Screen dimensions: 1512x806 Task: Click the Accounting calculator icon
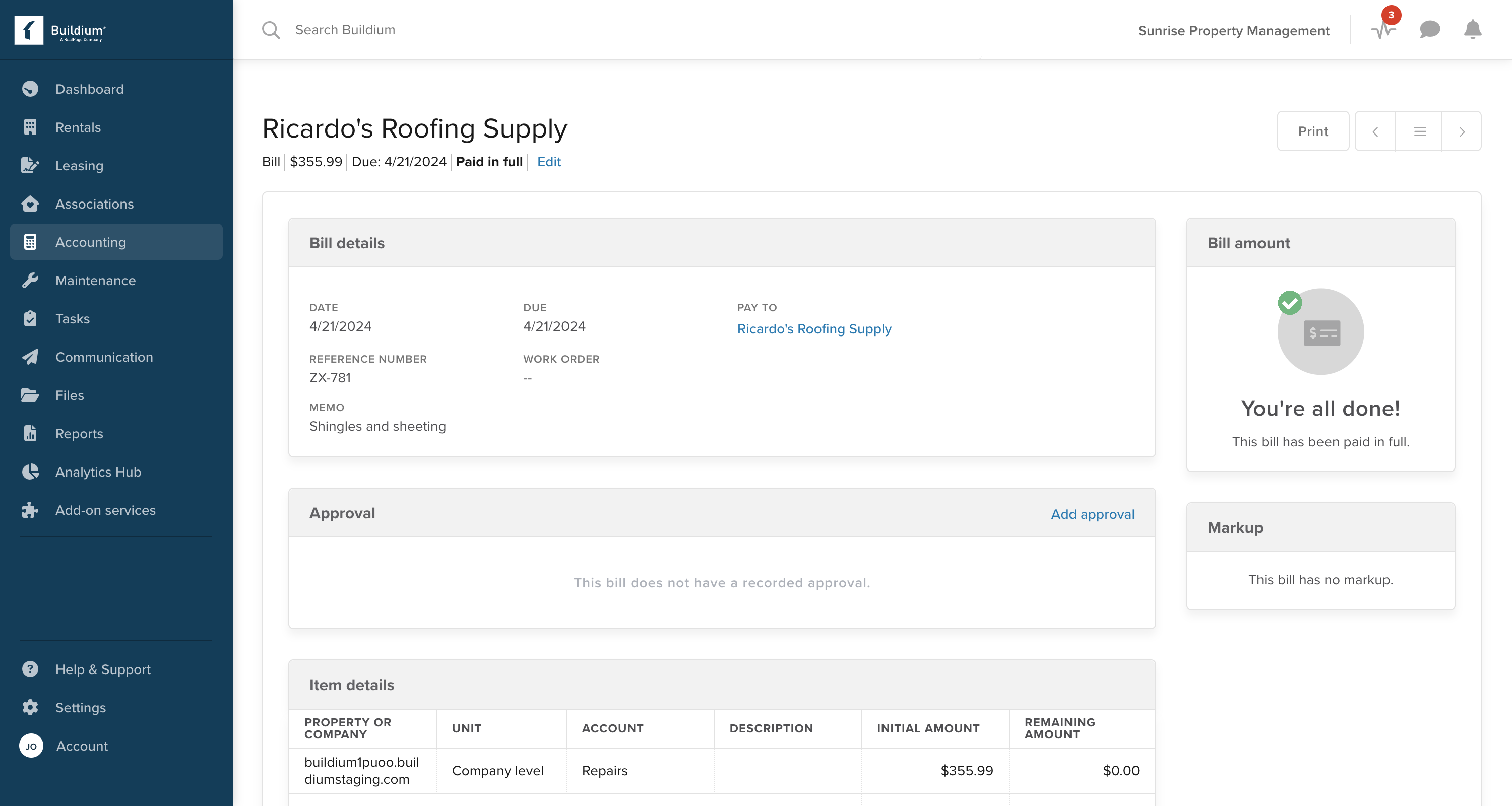(x=30, y=242)
